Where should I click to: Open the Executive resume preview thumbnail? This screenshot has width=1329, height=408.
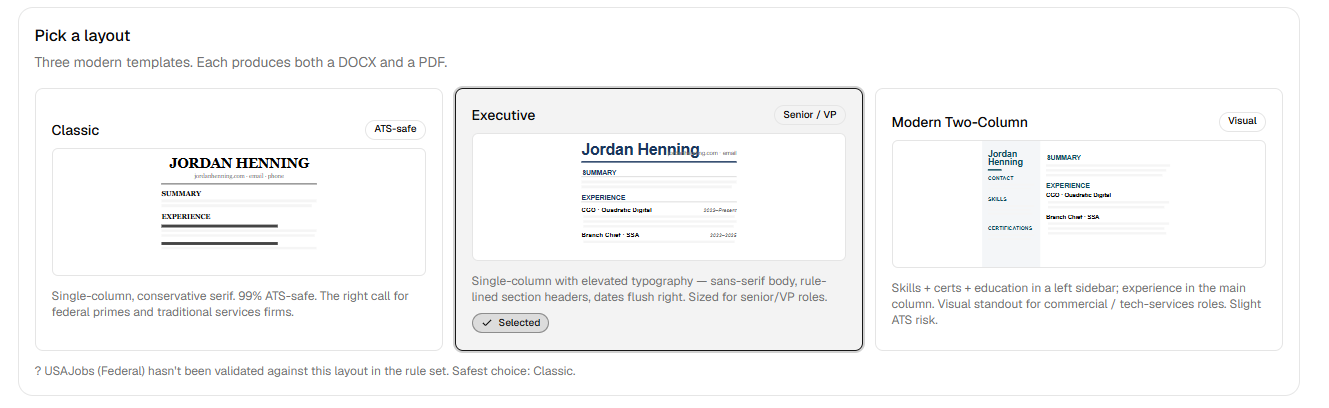tap(659, 197)
